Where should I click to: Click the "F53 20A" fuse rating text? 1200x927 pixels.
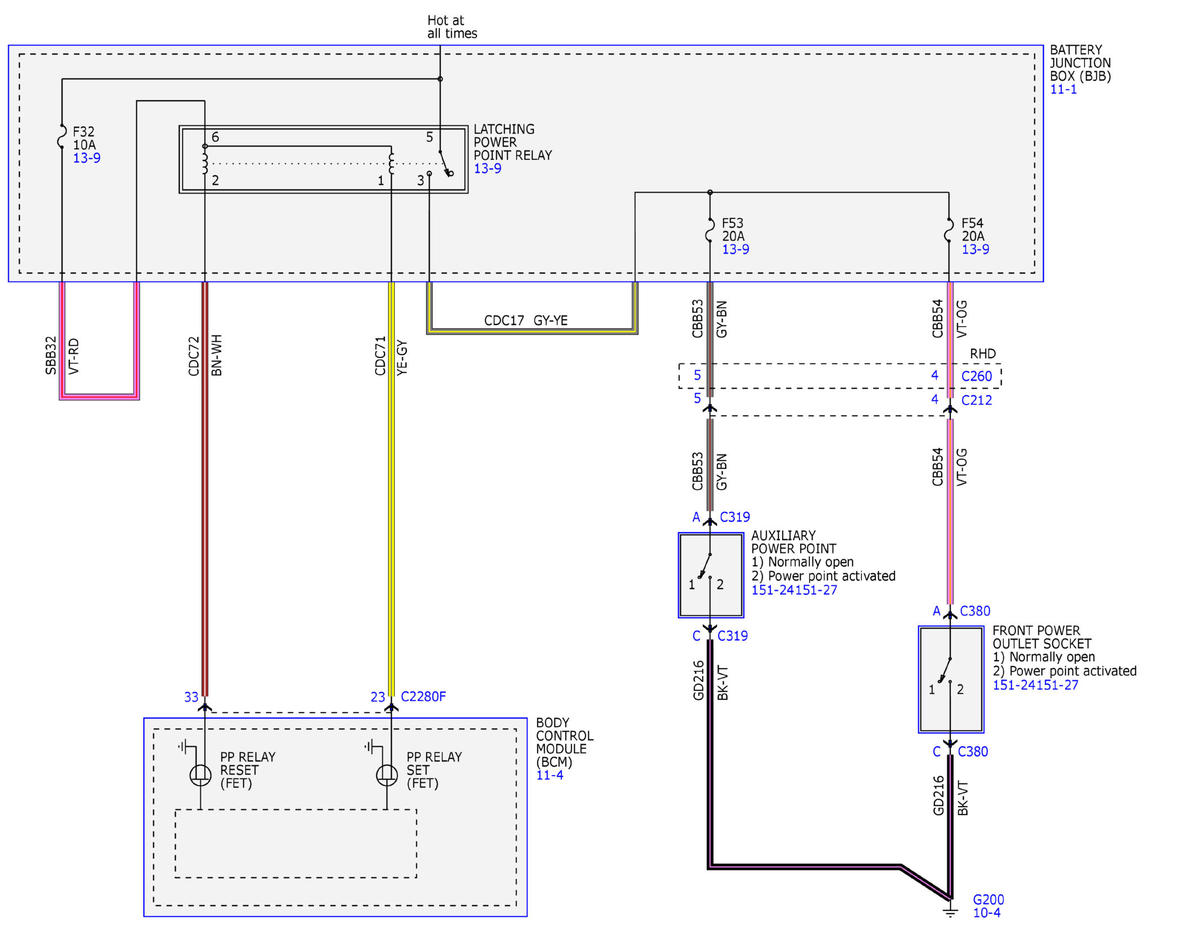pos(733,228)
